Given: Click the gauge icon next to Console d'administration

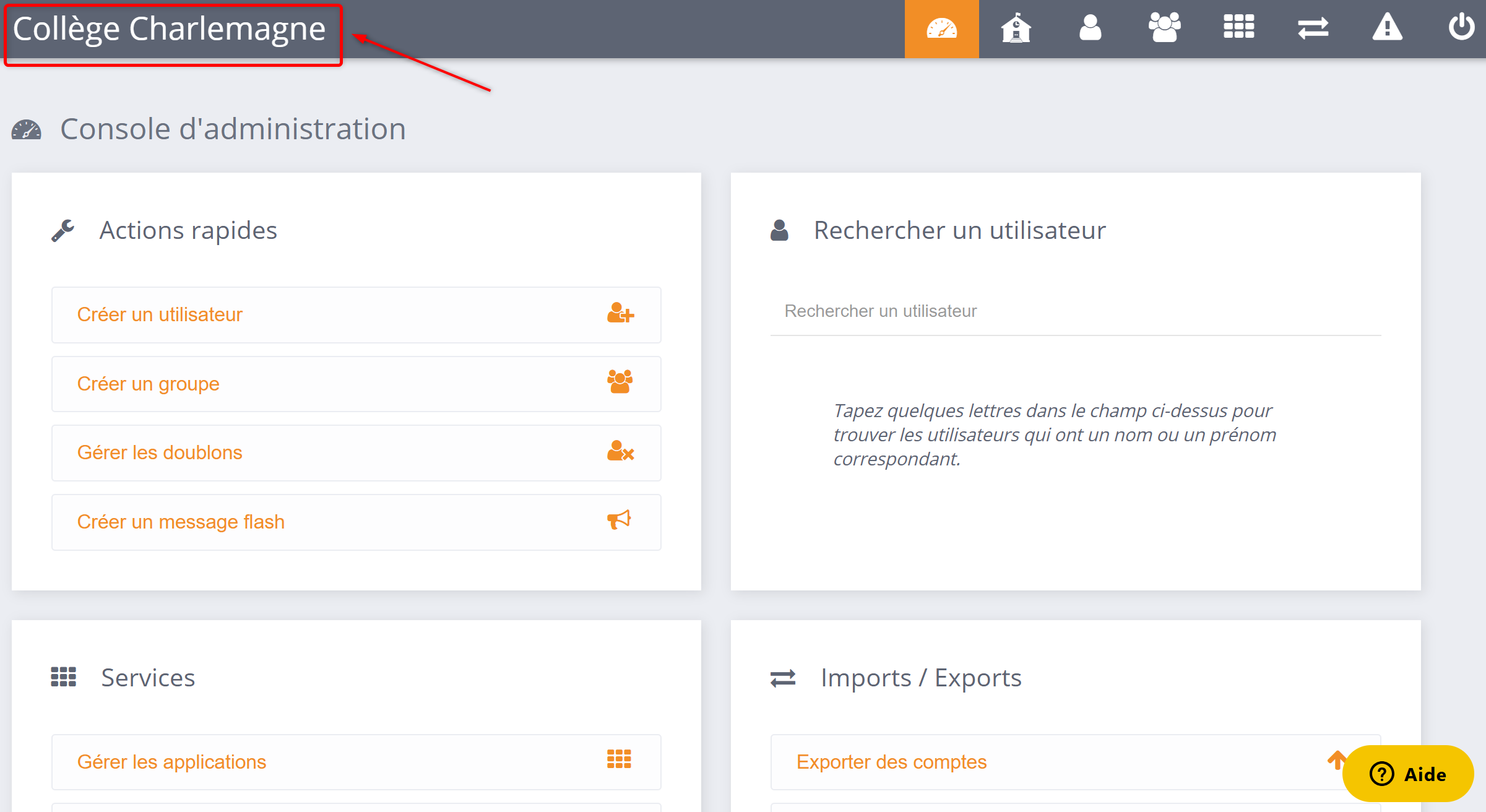Looking at the screenshot, I should click(x=26, y=129).
